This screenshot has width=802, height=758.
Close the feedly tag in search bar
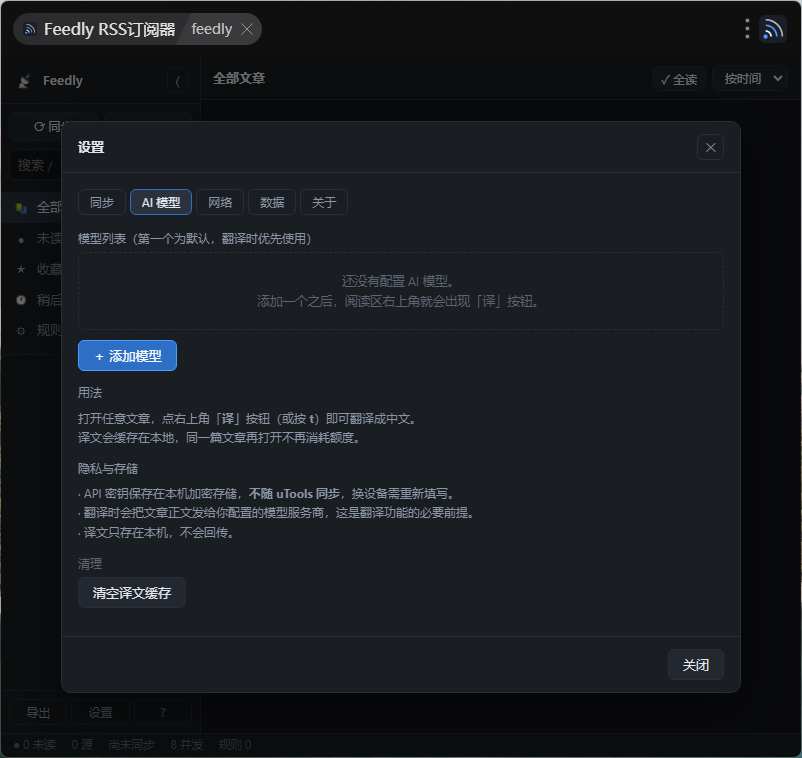pyautogui.click(x=247, y=29)
